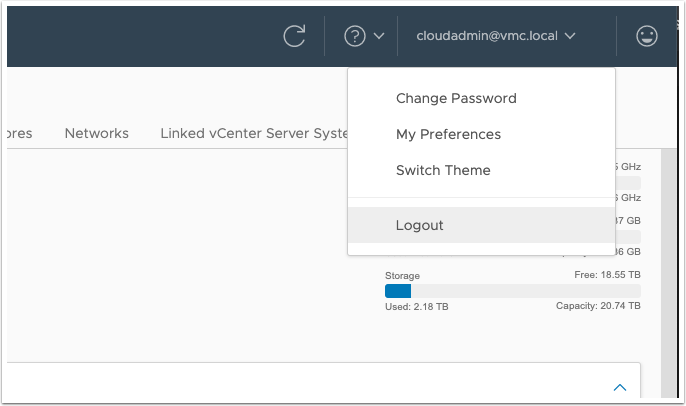The image size is (686, 406).
Task: Click the 'Capacity: 20.74 TB' storage label
Action: point(598,306)
